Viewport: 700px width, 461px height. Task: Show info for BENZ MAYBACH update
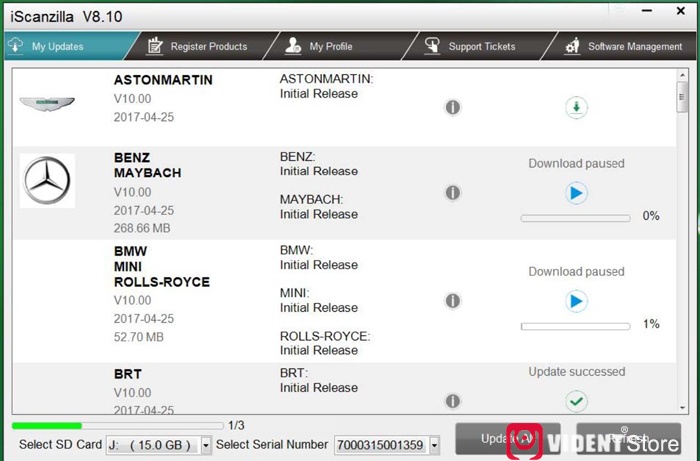point(453,193)
